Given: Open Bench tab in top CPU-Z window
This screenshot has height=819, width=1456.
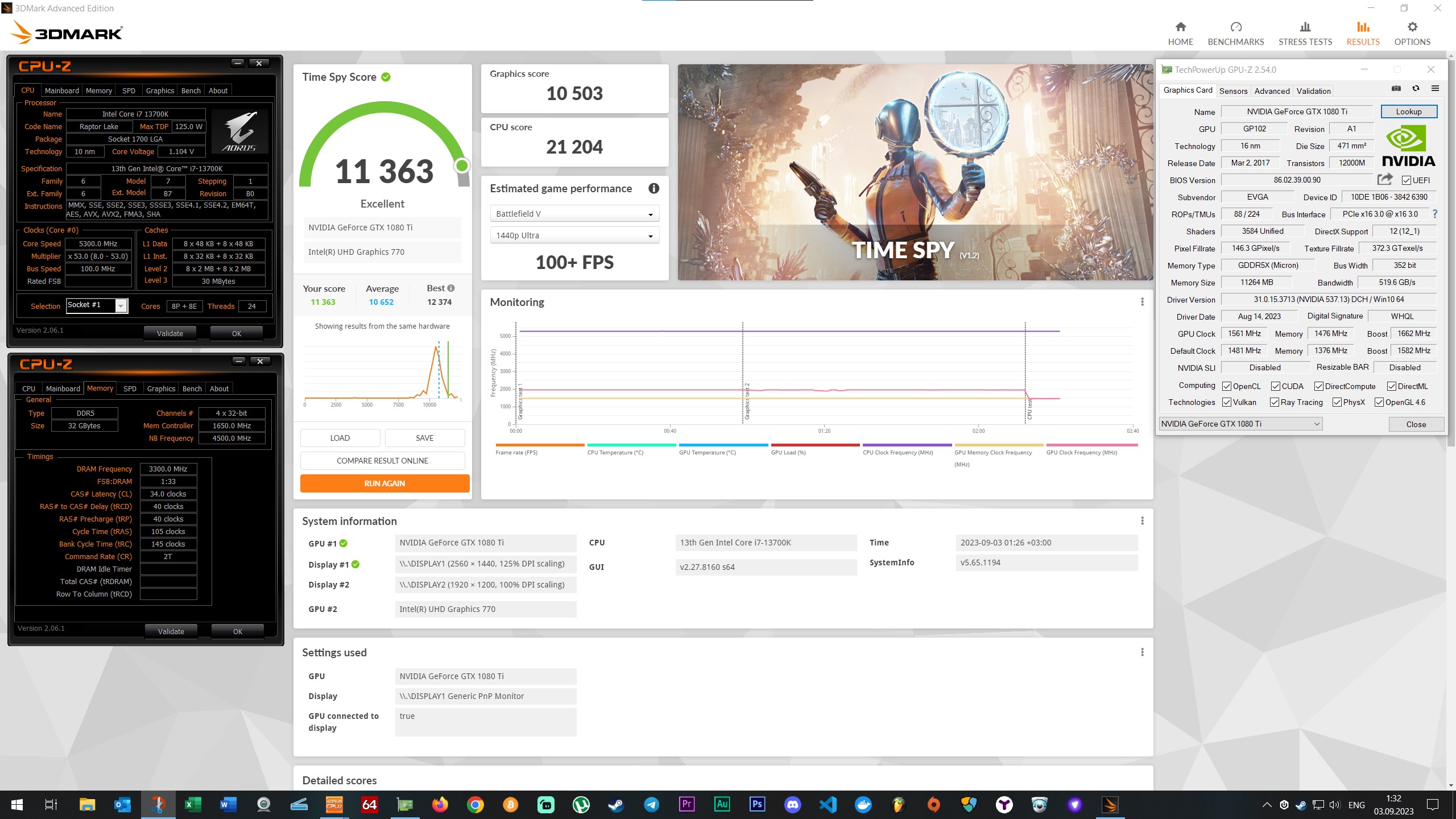Looking at the screenshot, I should click(x=191, y=90).
